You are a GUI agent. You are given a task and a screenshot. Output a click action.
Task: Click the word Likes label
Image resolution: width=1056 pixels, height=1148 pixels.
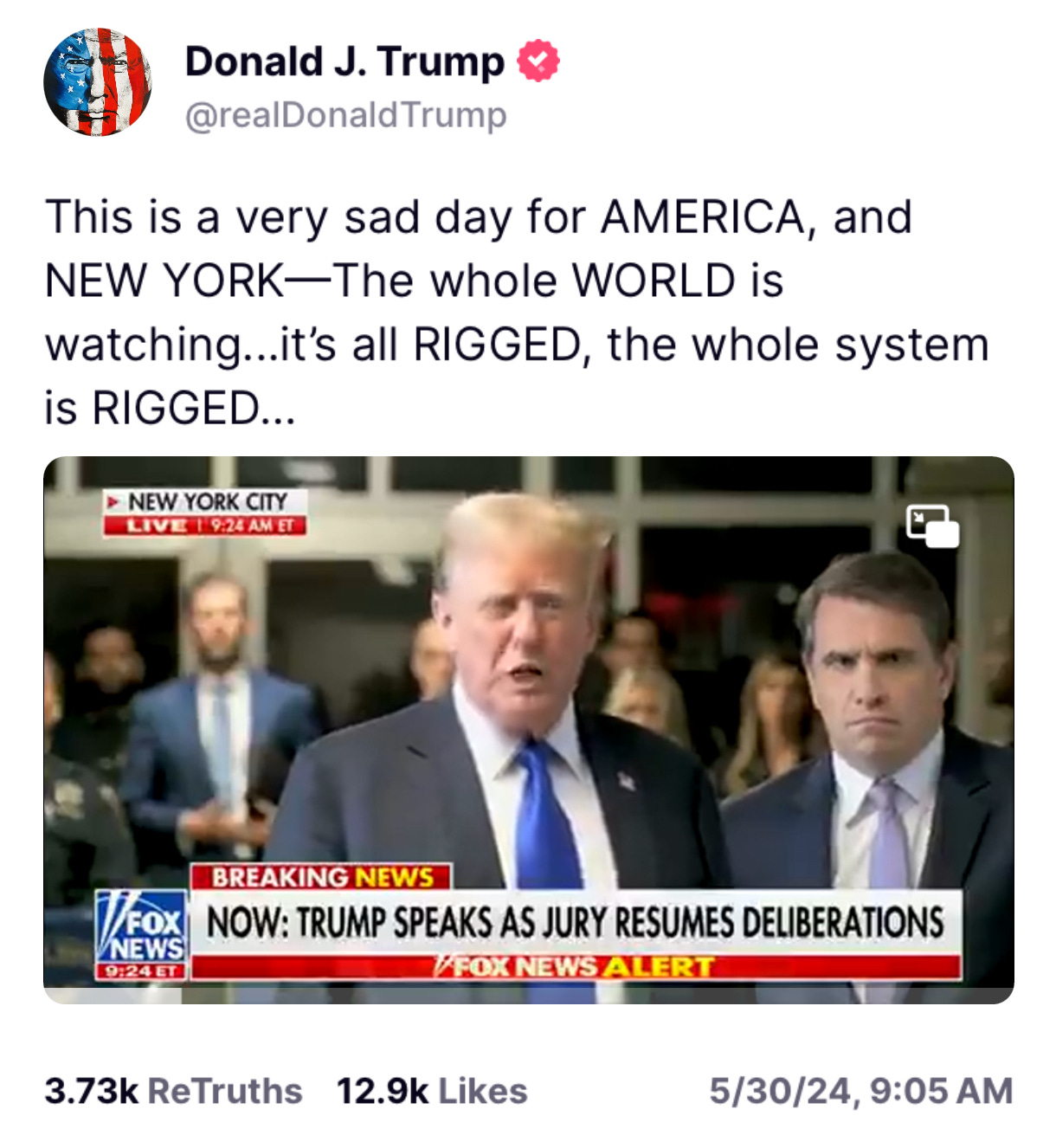[483, 1091]
